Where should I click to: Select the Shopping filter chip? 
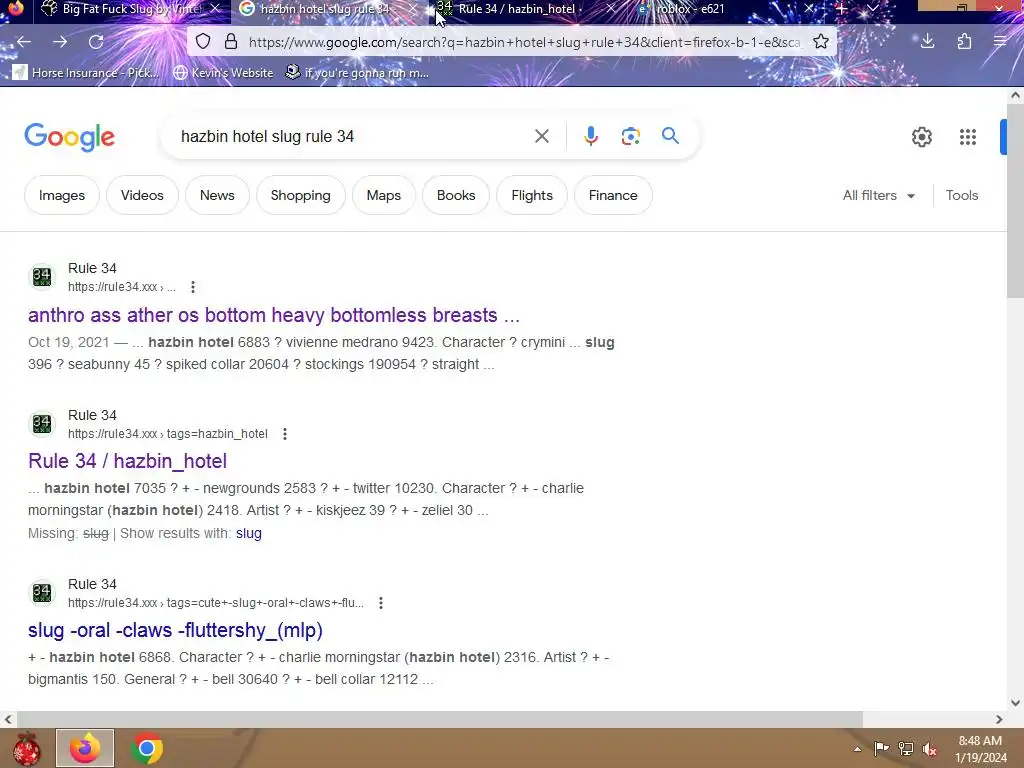point(300,195)
